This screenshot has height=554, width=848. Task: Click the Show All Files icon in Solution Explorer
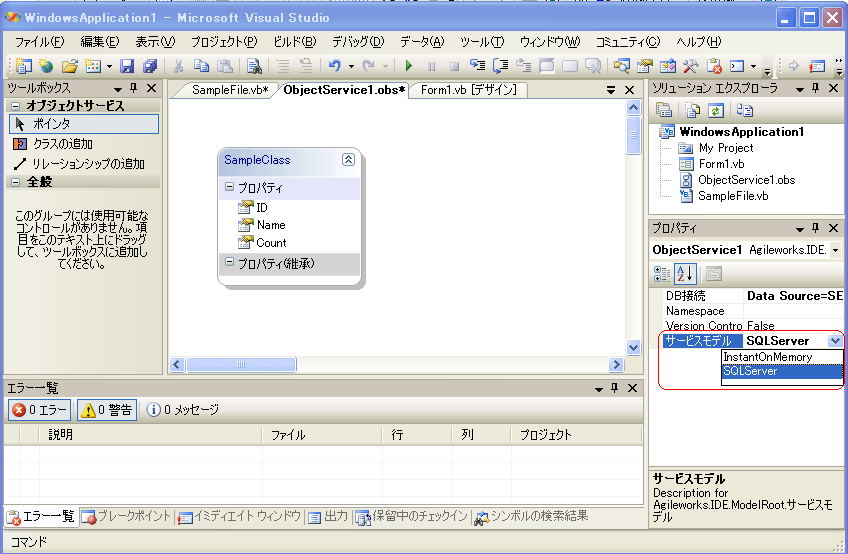pos(693,110)
